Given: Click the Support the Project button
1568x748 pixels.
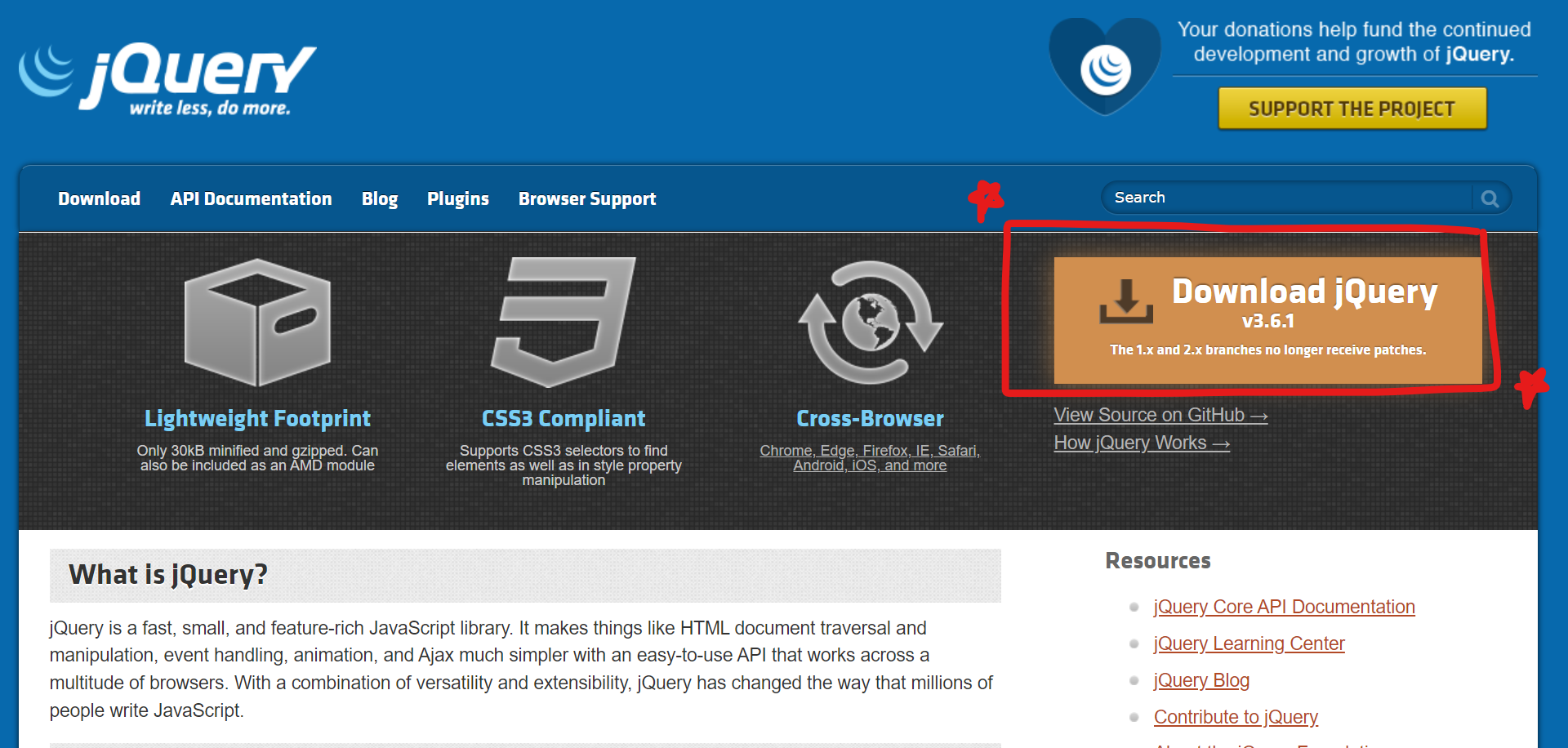Looking at the screenshot, I should (x=1352, y=109).
